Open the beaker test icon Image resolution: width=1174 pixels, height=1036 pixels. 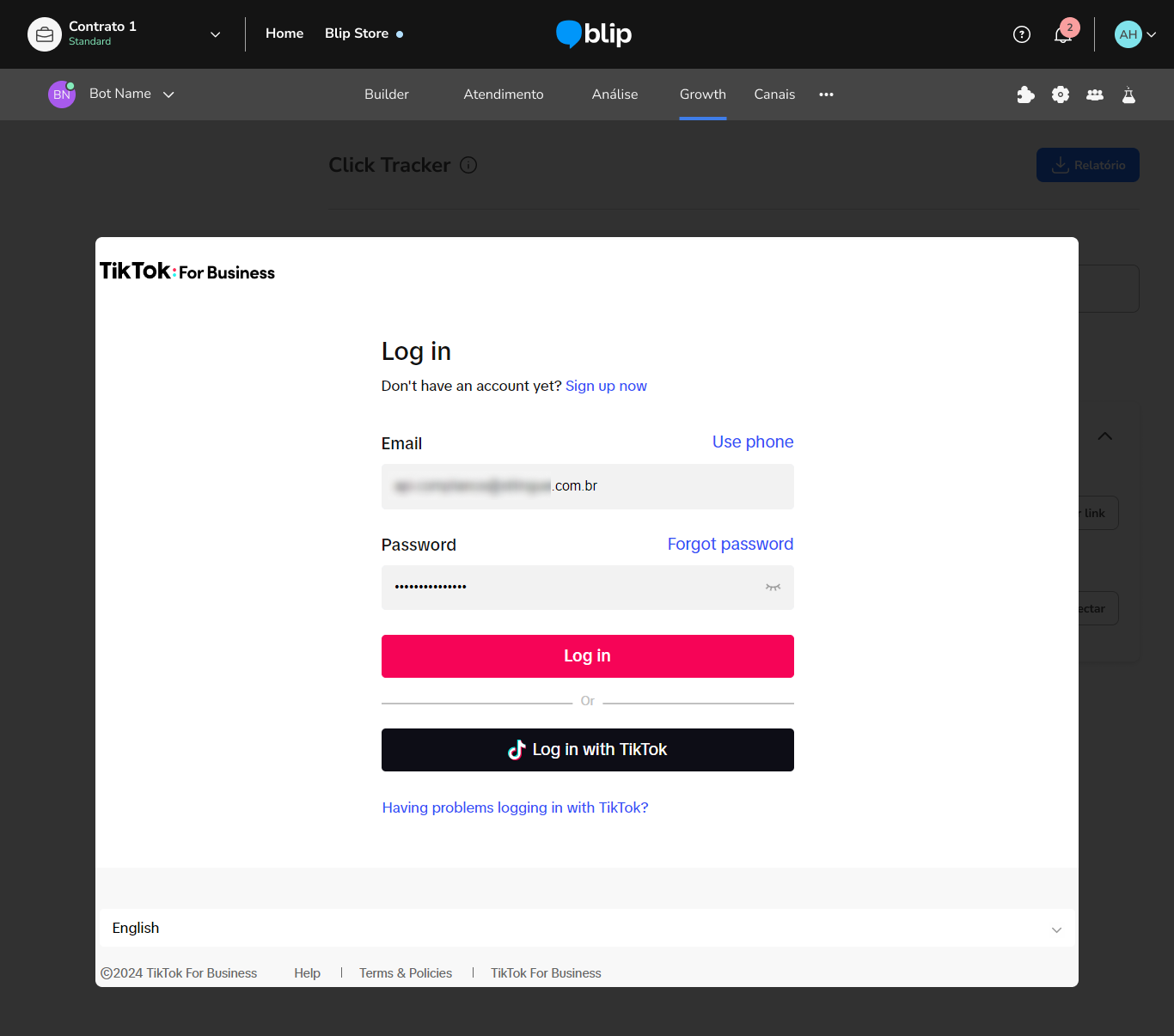1128,94
